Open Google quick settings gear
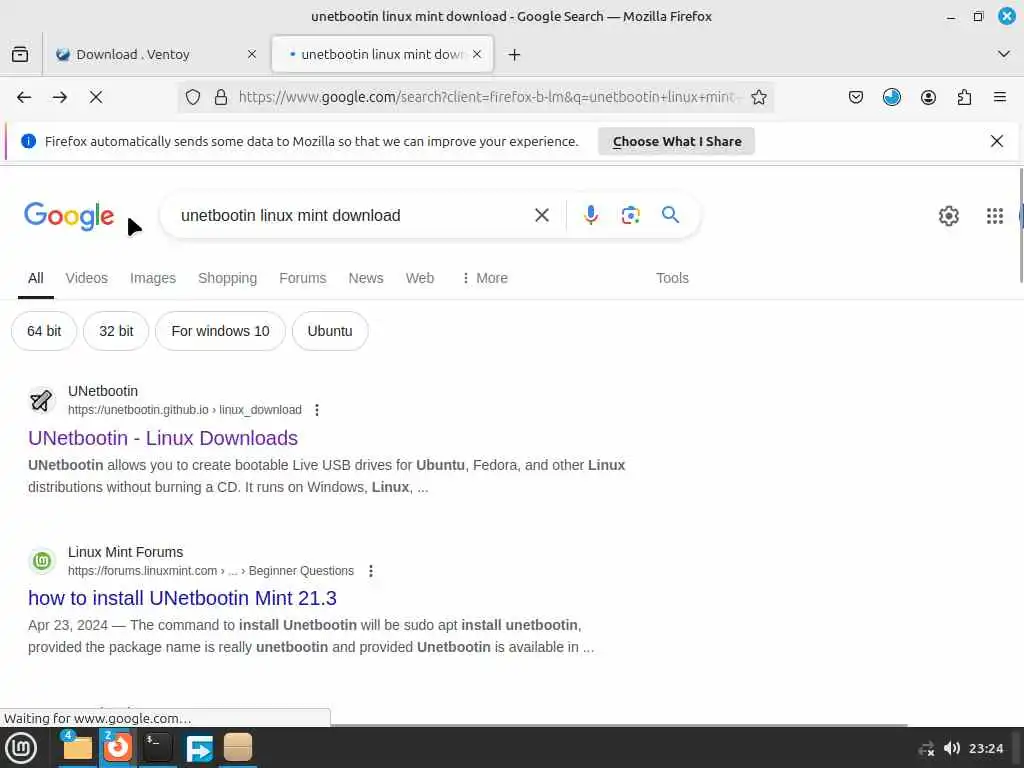Viewport: 1024px width, 768px height. coord(949,216)
